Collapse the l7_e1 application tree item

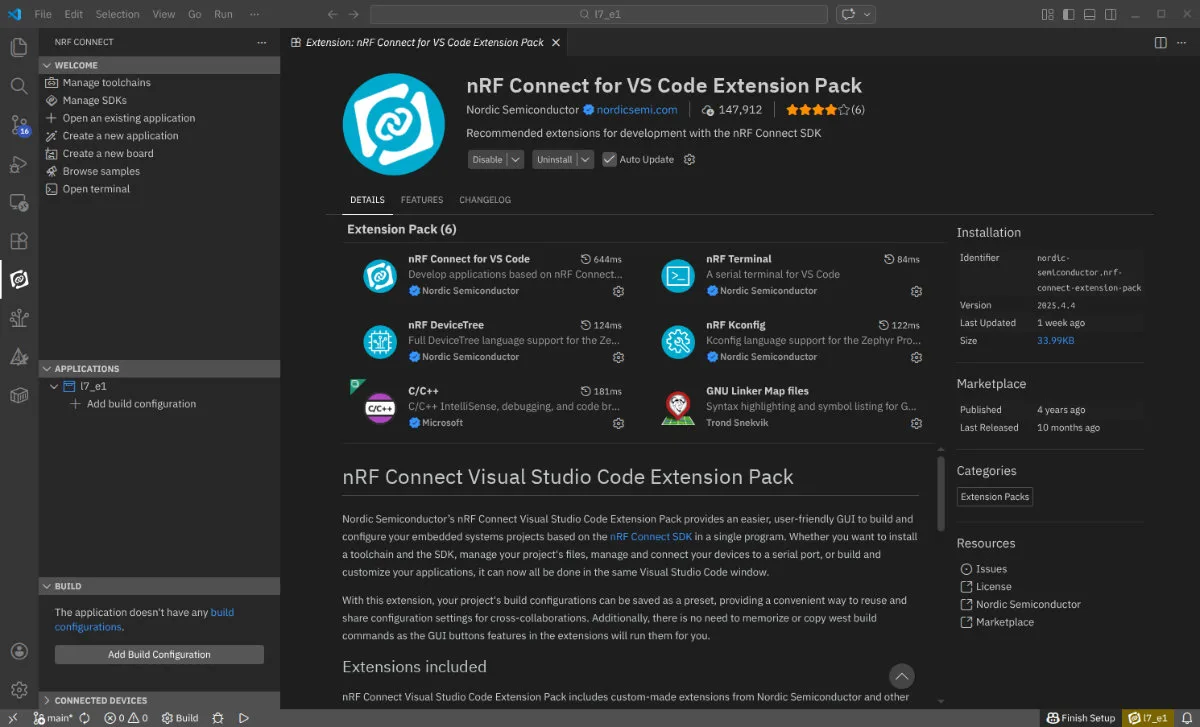coord(54,386)
